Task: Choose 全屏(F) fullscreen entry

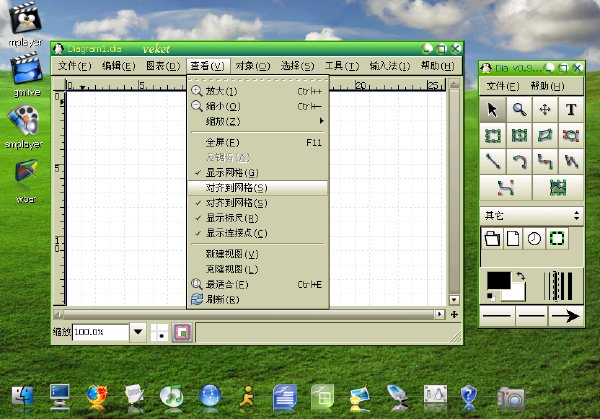Action: [258, 143]
